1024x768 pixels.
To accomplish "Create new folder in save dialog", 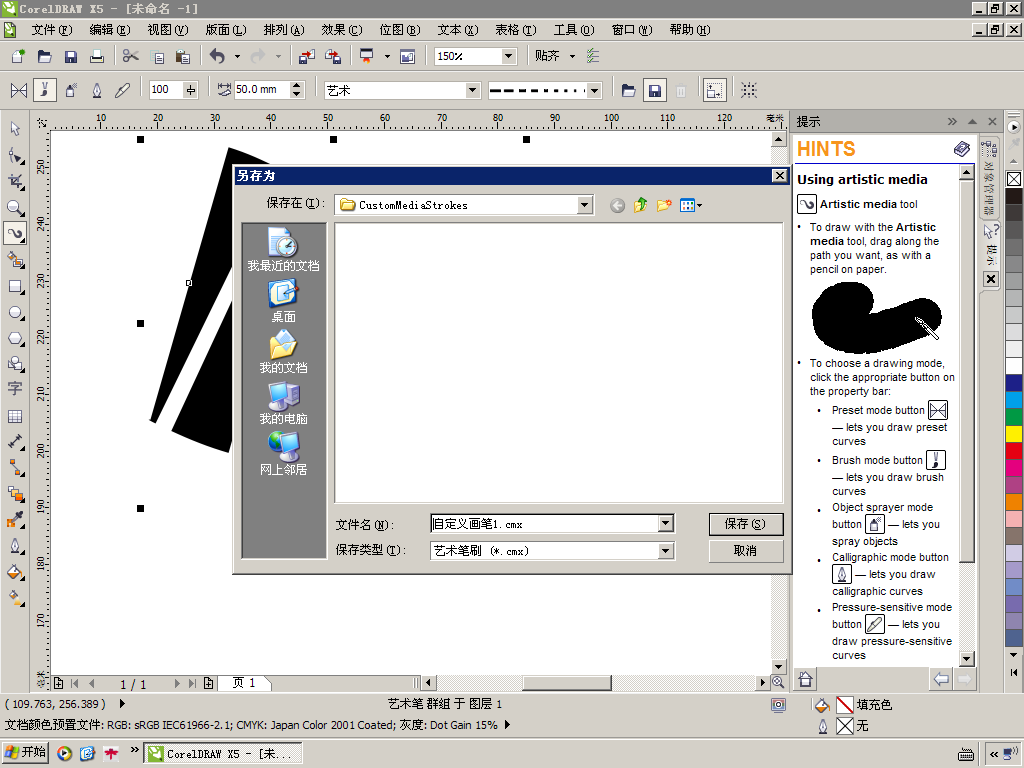I will 664,205.
